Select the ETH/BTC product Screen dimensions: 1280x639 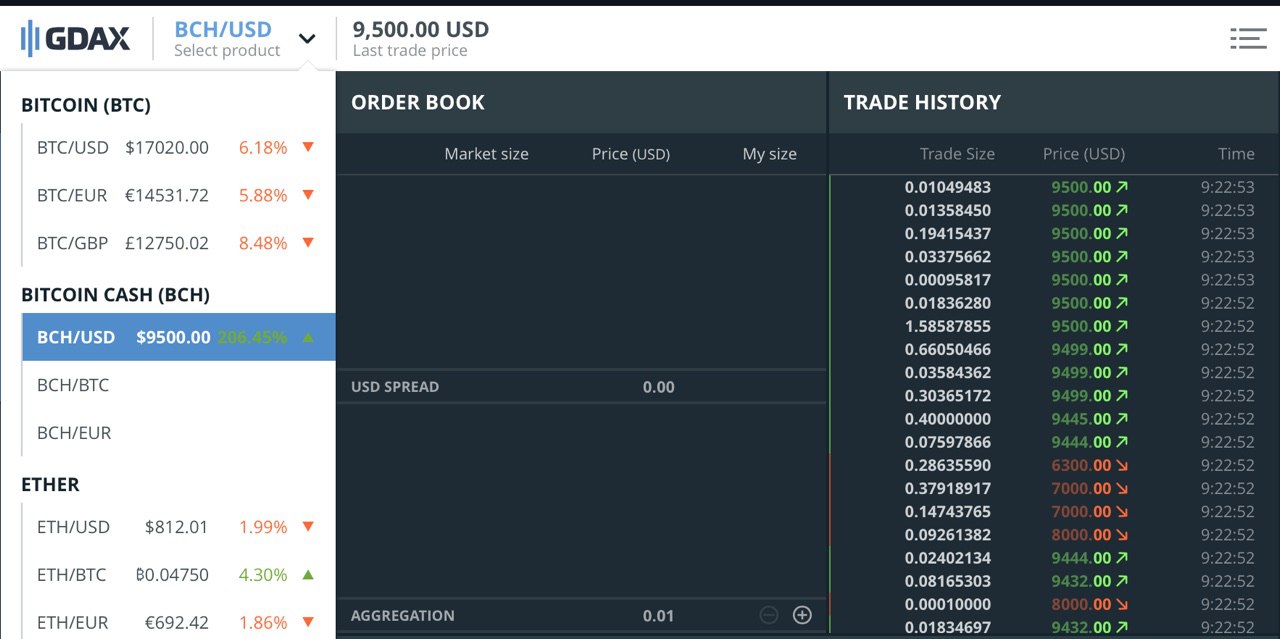pyautogui.click(x=179, y=575)
